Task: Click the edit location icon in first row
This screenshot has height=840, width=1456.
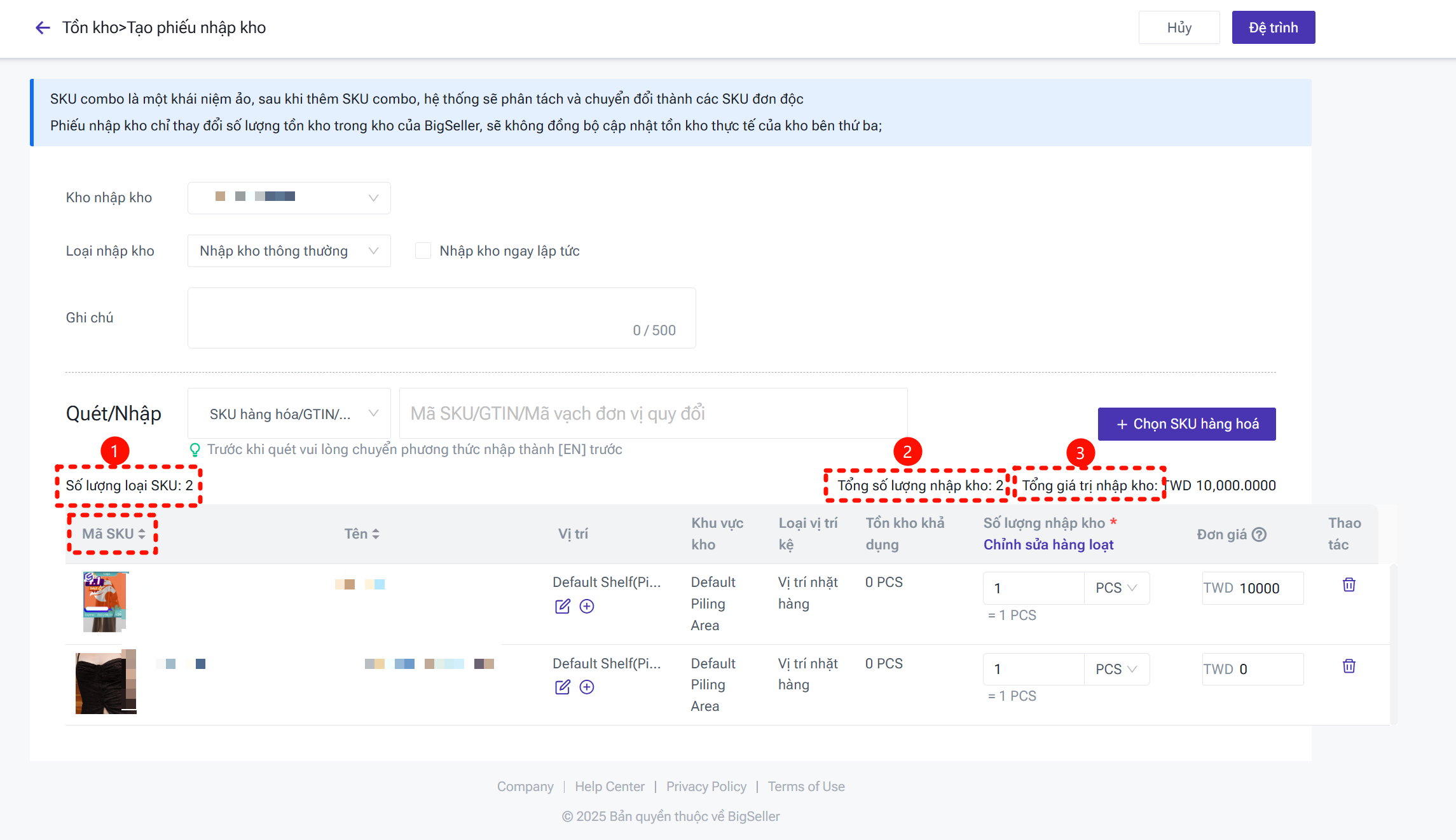Action: coord(562,606)
